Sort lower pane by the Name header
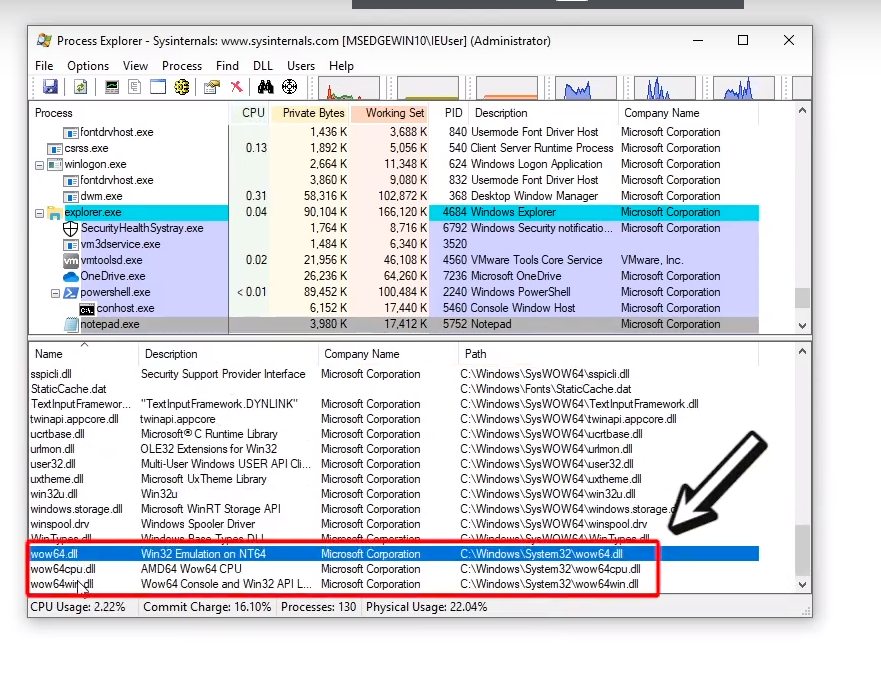The width and height of the screenshot is (881, 676). pos(83,354)
